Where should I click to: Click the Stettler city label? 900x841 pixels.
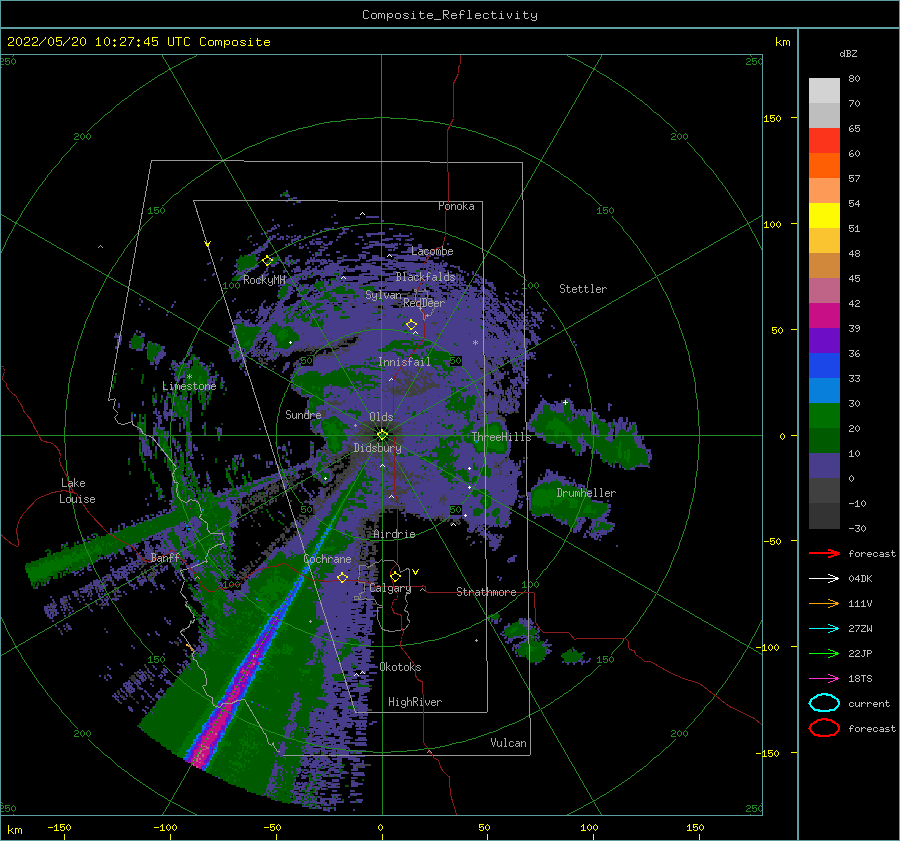tap(583, 289)
